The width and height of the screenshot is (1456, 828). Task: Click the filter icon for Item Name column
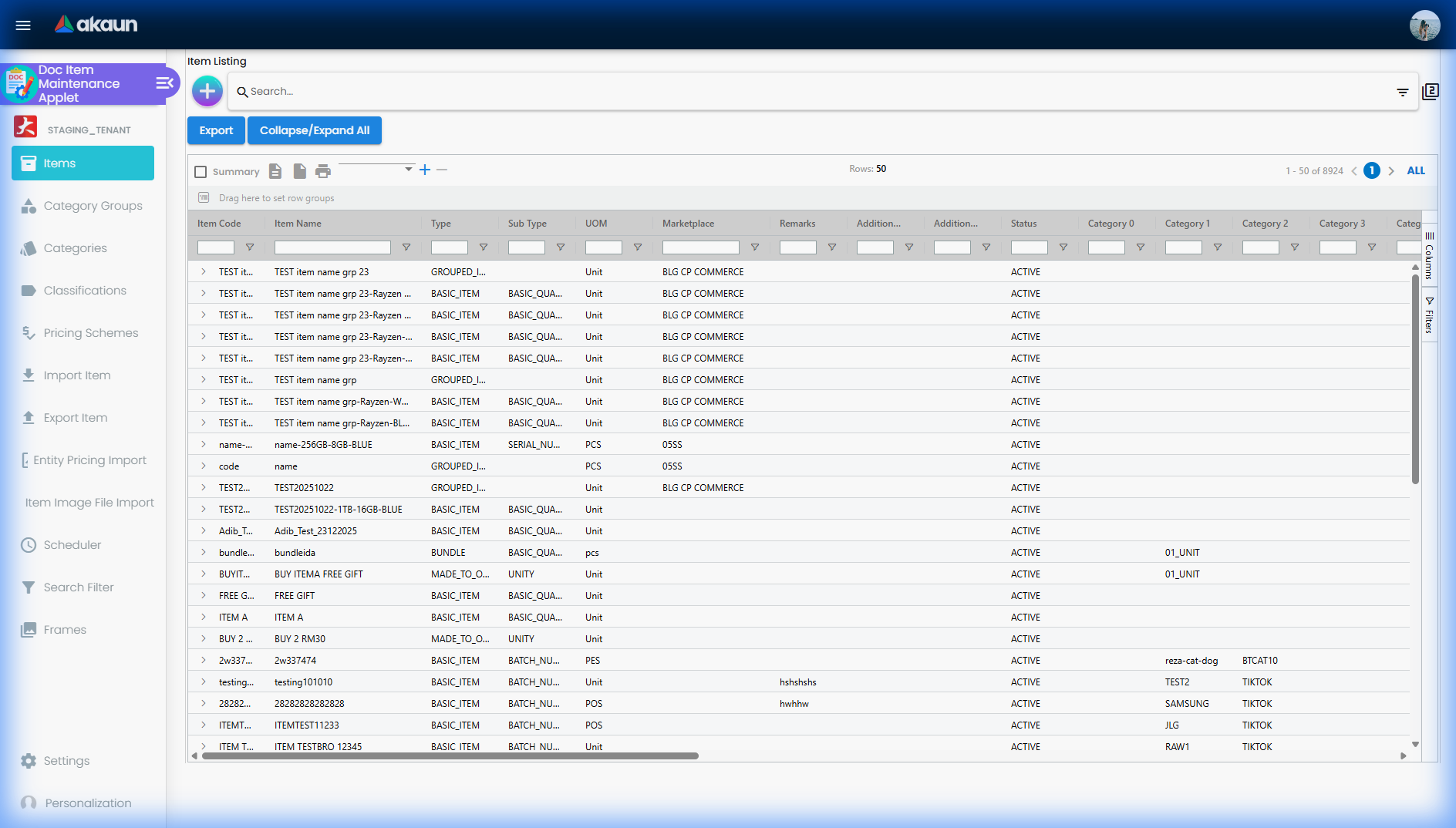point(406,247)
